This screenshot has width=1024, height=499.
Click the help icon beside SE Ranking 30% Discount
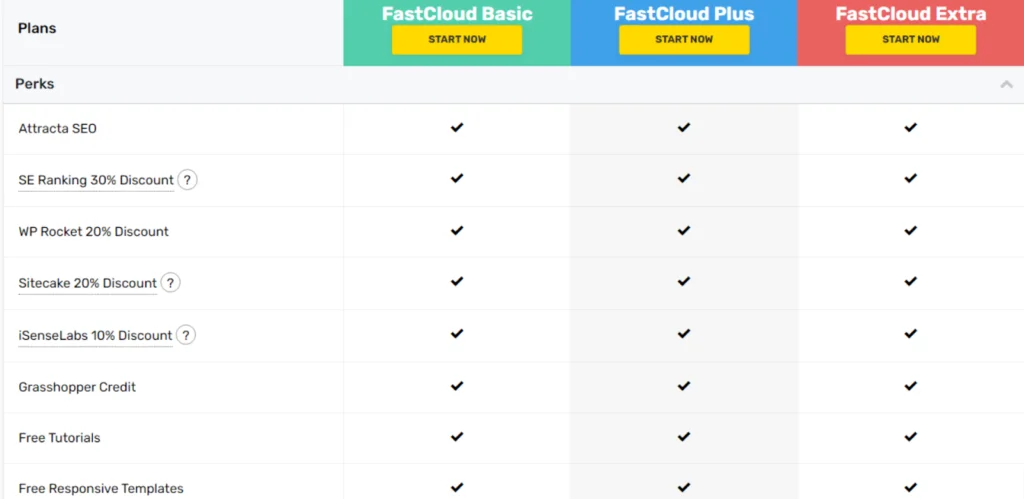(x=187, y=180)
